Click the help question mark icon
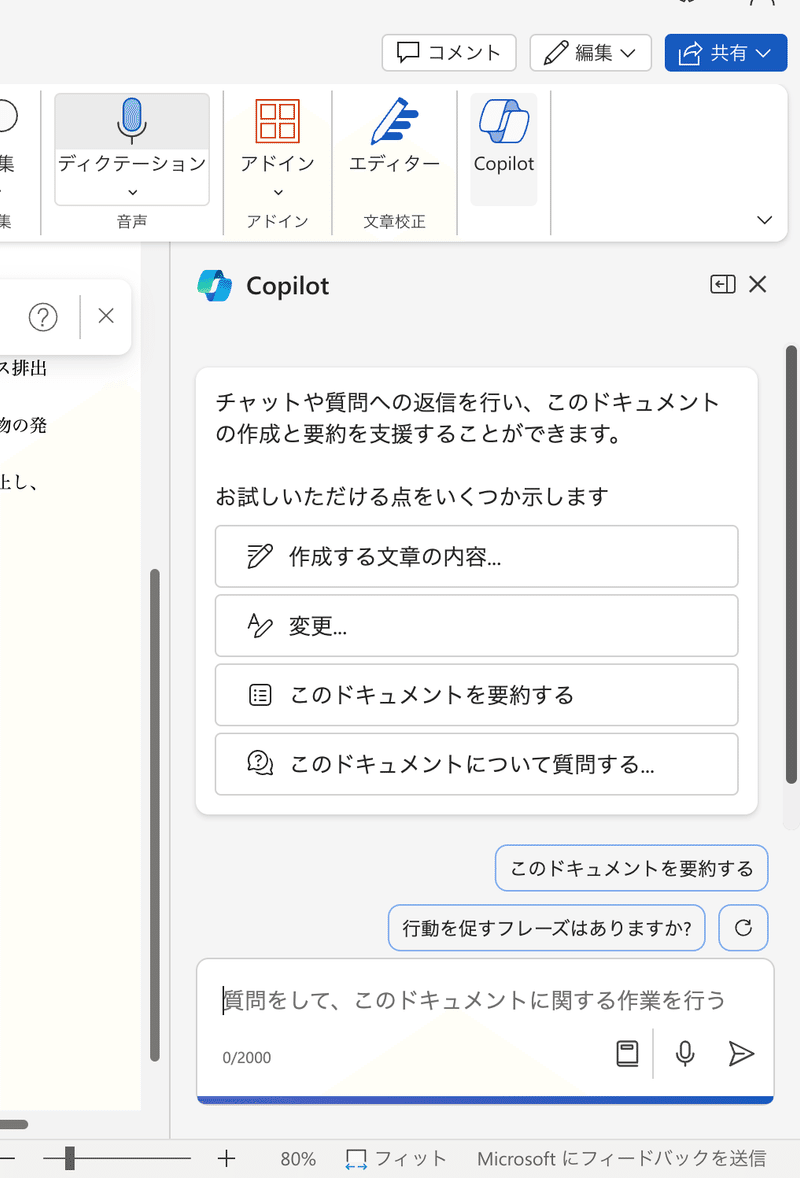 tap(43, 317)
